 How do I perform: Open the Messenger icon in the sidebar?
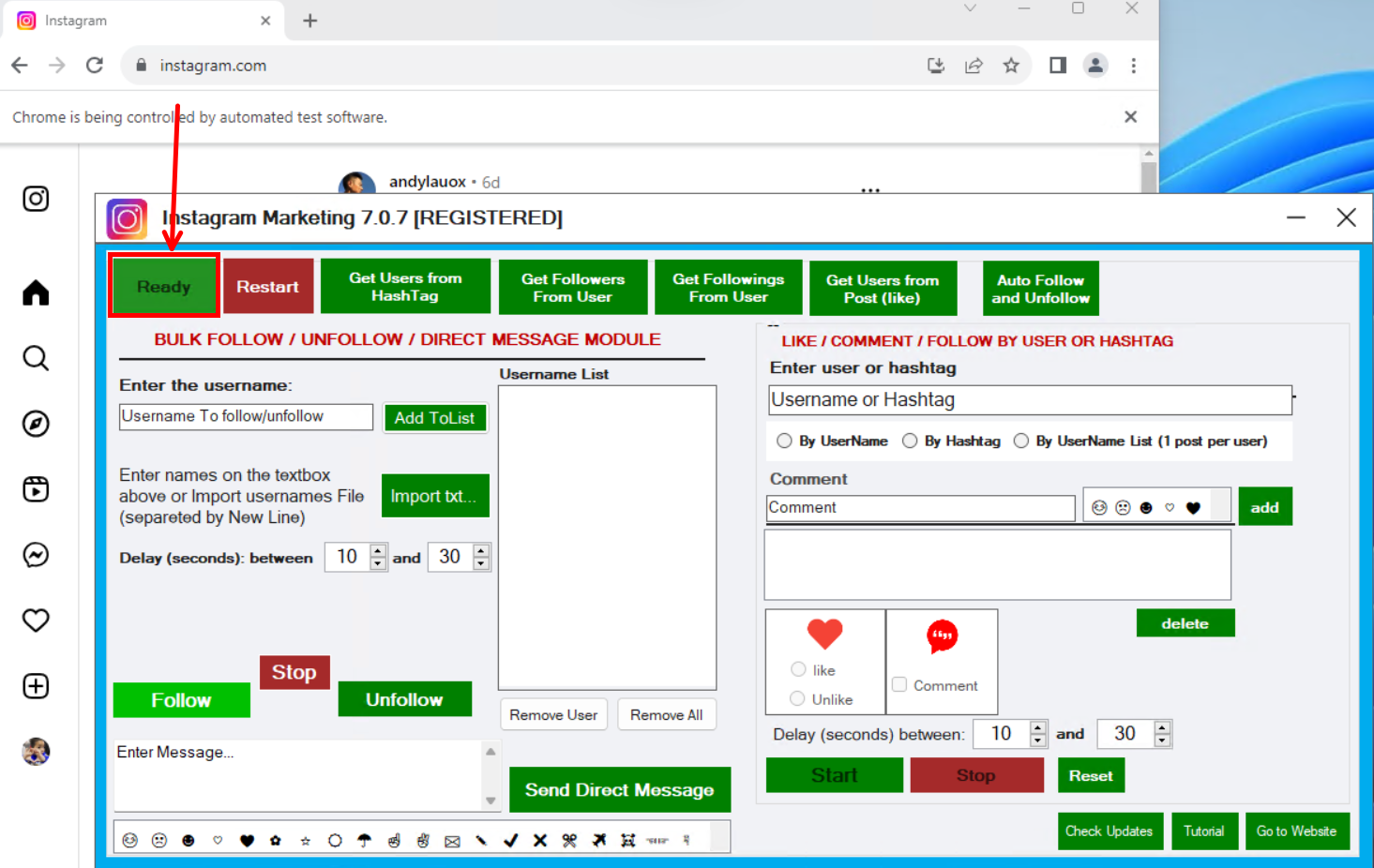click(x=36, y=555)
